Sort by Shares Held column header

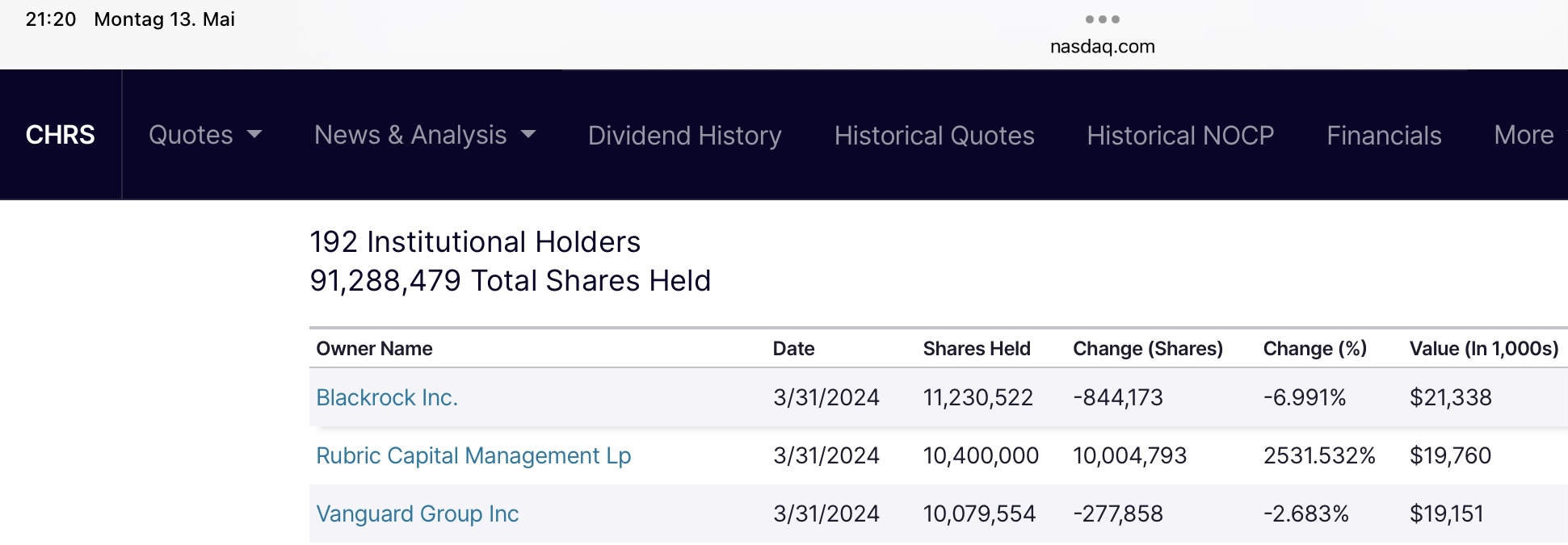coord(977,349)
